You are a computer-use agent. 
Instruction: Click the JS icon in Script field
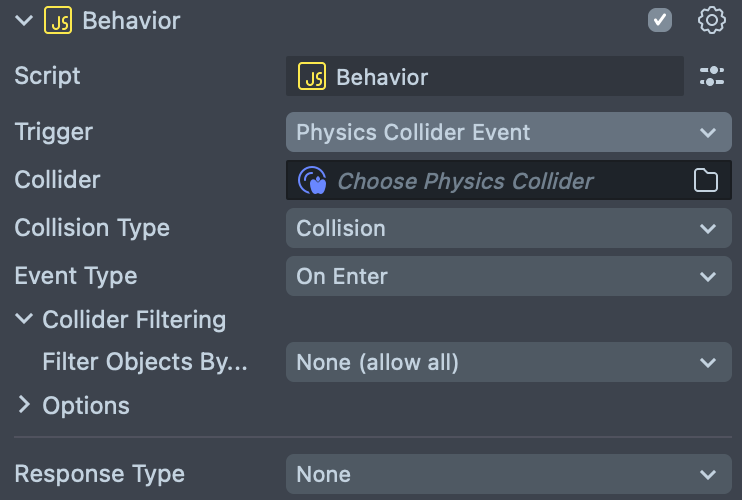[x=312, y=77]
